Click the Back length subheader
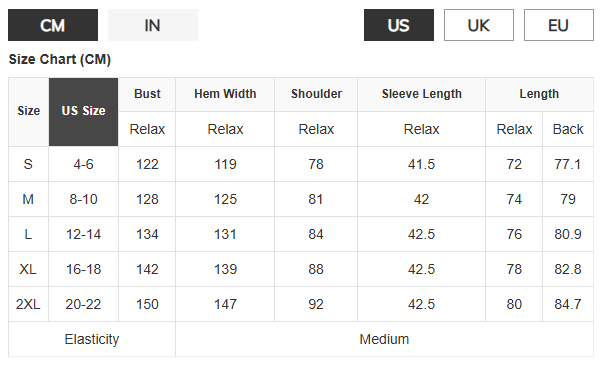The width and height of the screenshot is (607, 370). pos(568,129)
